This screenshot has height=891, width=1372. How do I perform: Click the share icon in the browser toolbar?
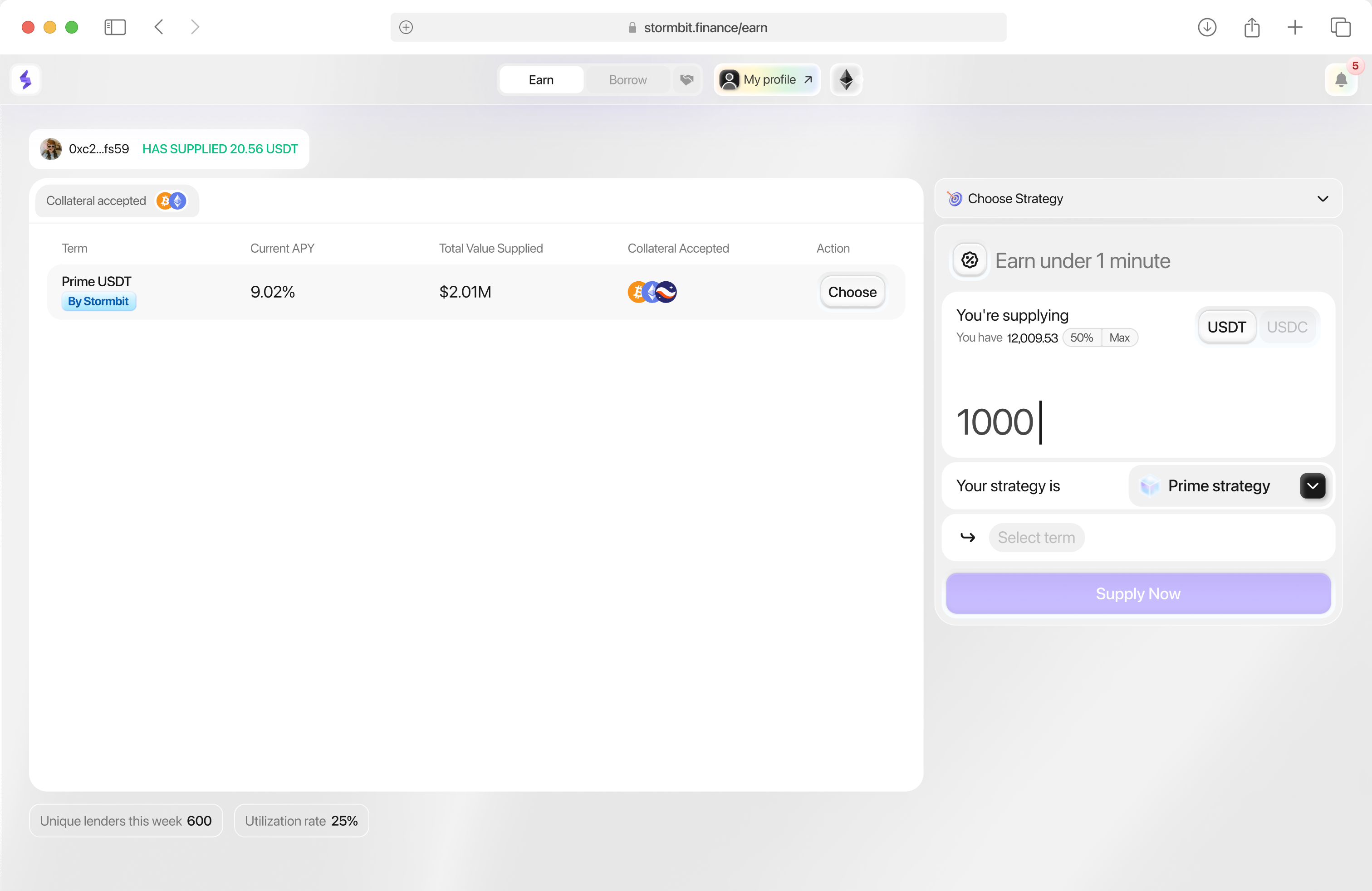tap(1251, 27)
